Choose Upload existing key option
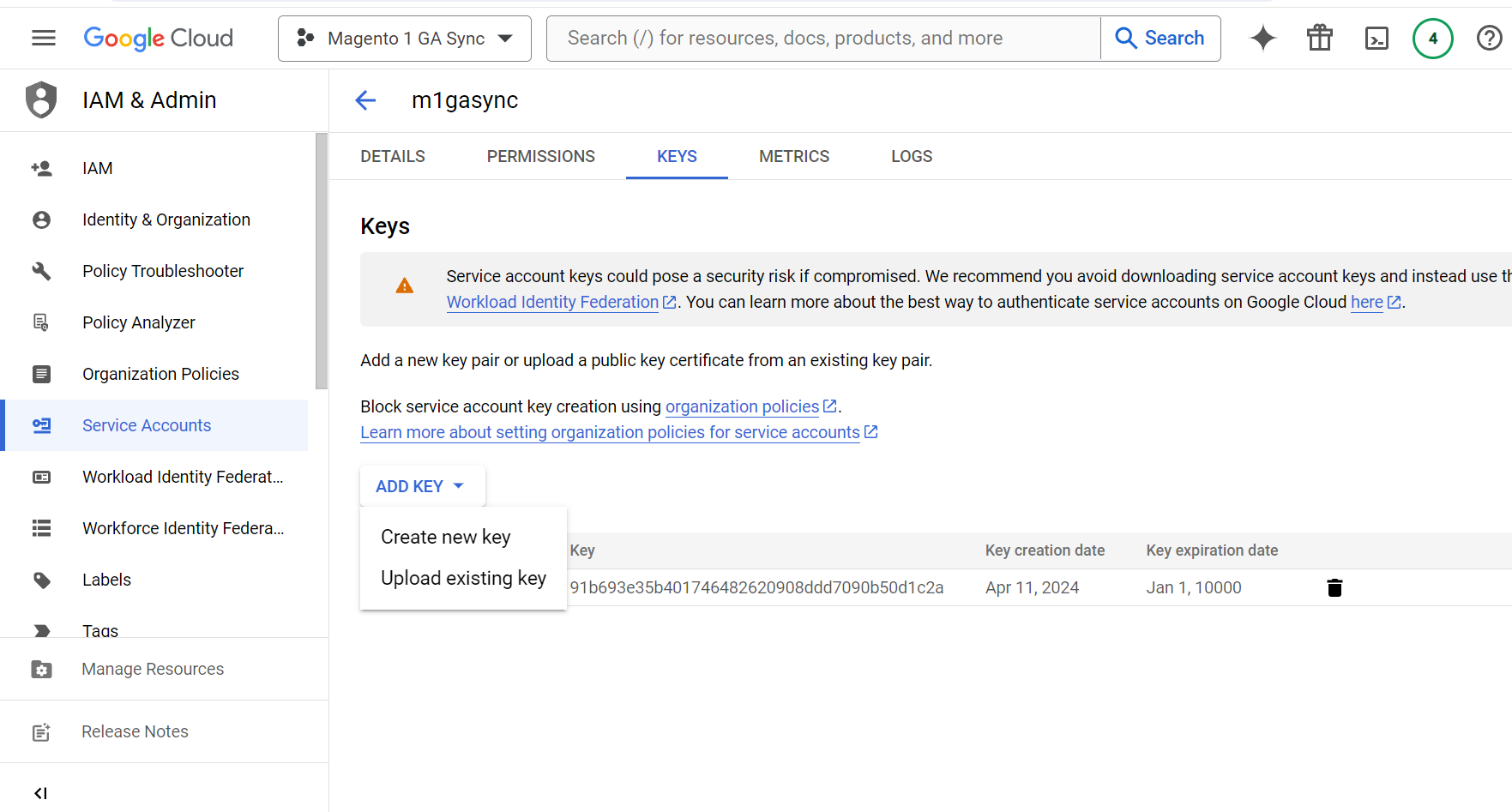This screenshot has width=1512, height=812. [x=463, y=578]
